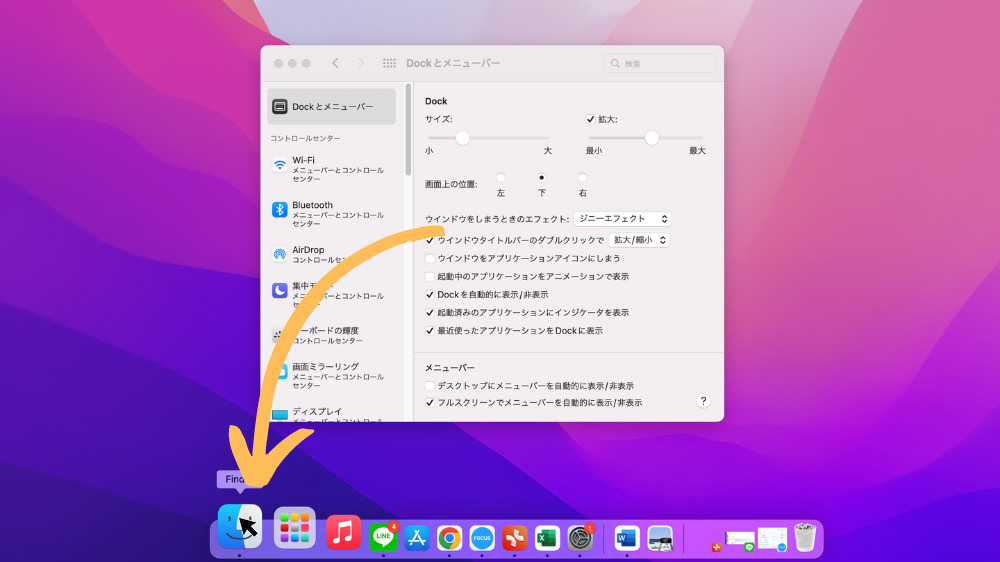Toggle フルスクリーンでメニューバーを自動的に表示/非表示
Image resolution: width=1000 pixels, height=562 pixels.
pos(430,403)
